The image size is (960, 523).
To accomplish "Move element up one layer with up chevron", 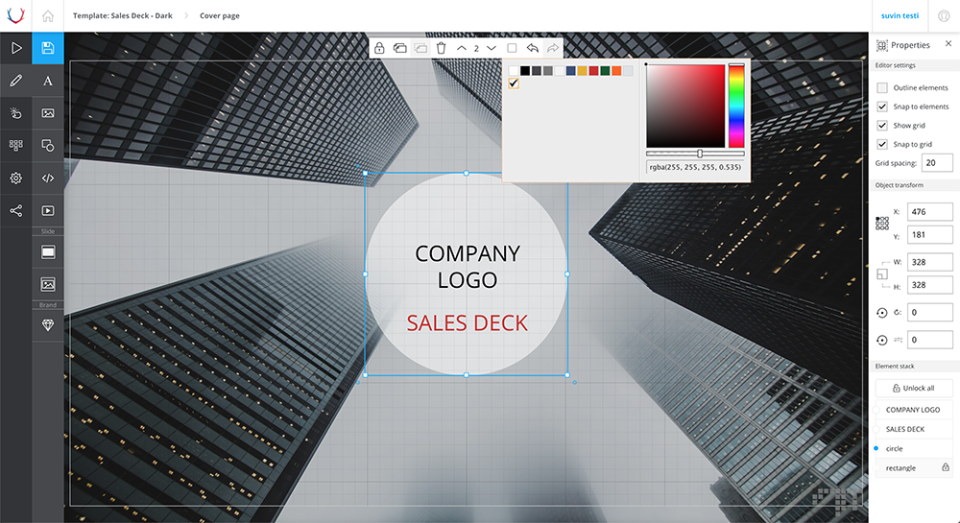I will click(x=462, y=48).
